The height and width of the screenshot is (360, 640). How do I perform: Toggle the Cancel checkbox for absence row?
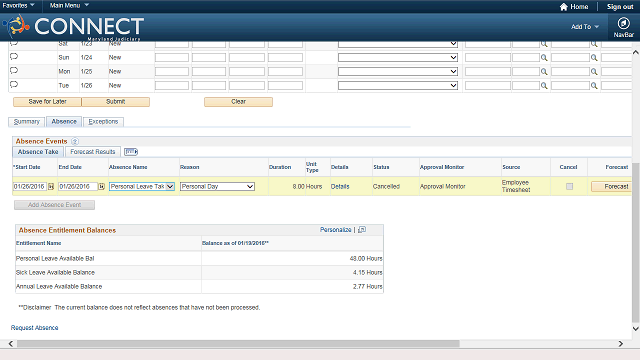pyautogui.click(x=569, y=187)
